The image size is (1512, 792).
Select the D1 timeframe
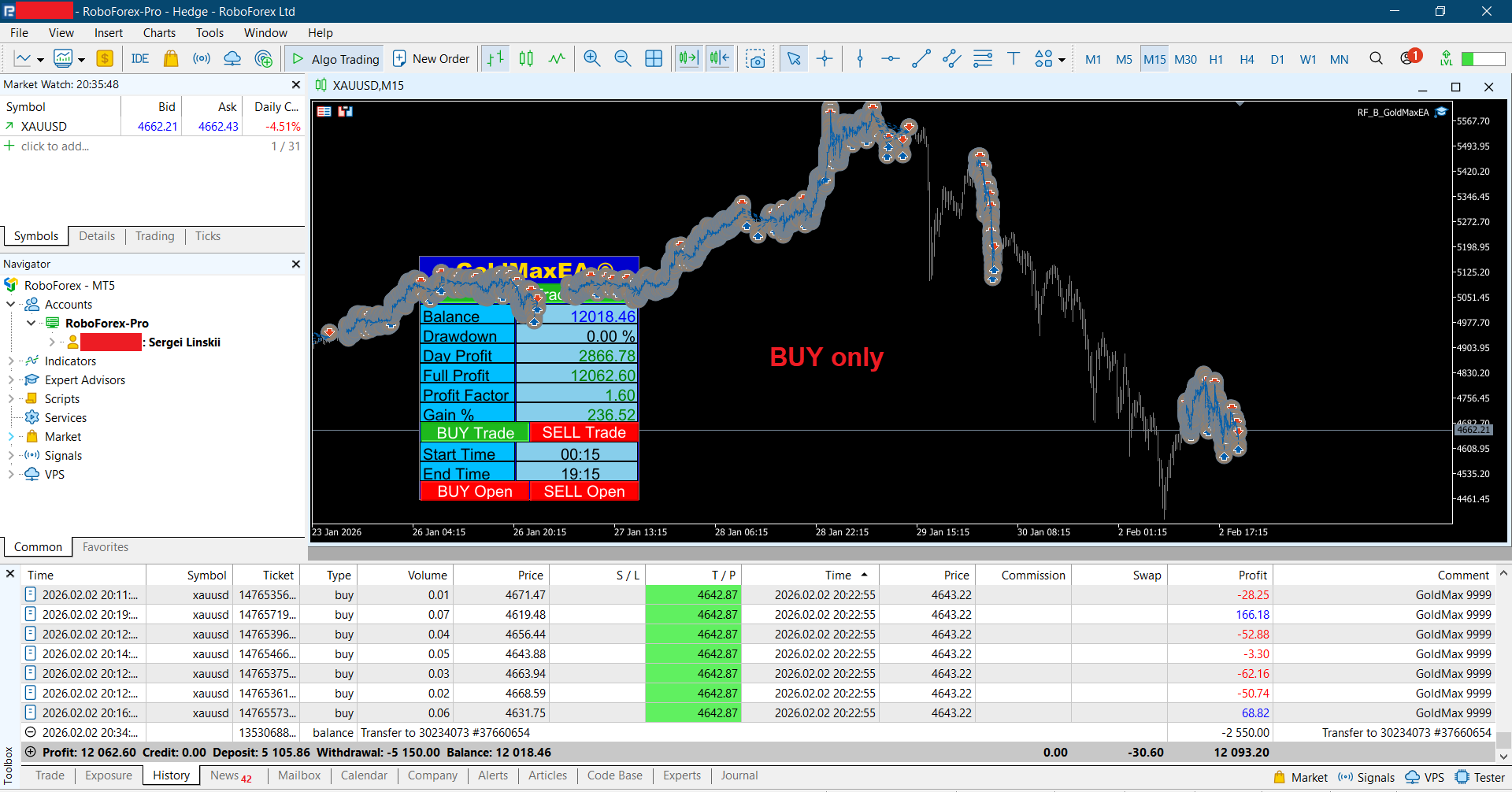coord(1277,59)
